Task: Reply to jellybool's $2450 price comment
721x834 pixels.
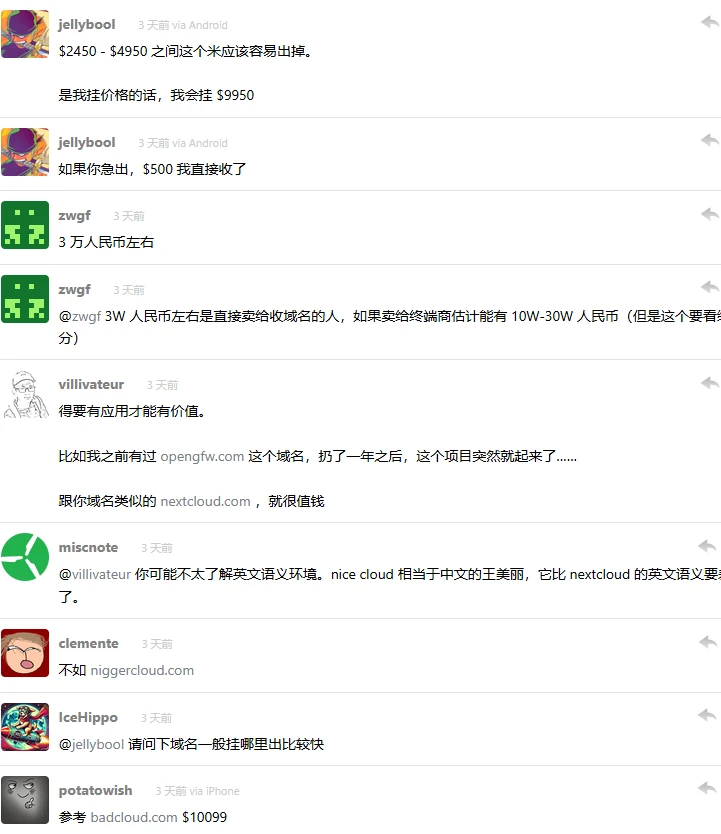Action: [709, 22]
